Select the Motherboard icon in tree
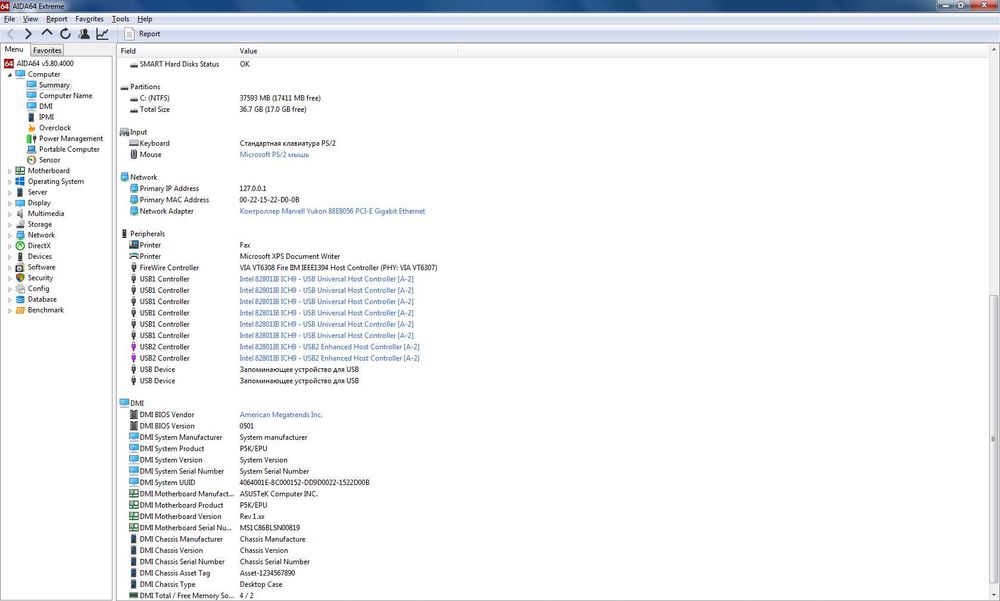1000x601 pixels. pyautogui.click(x=20, y=171)
